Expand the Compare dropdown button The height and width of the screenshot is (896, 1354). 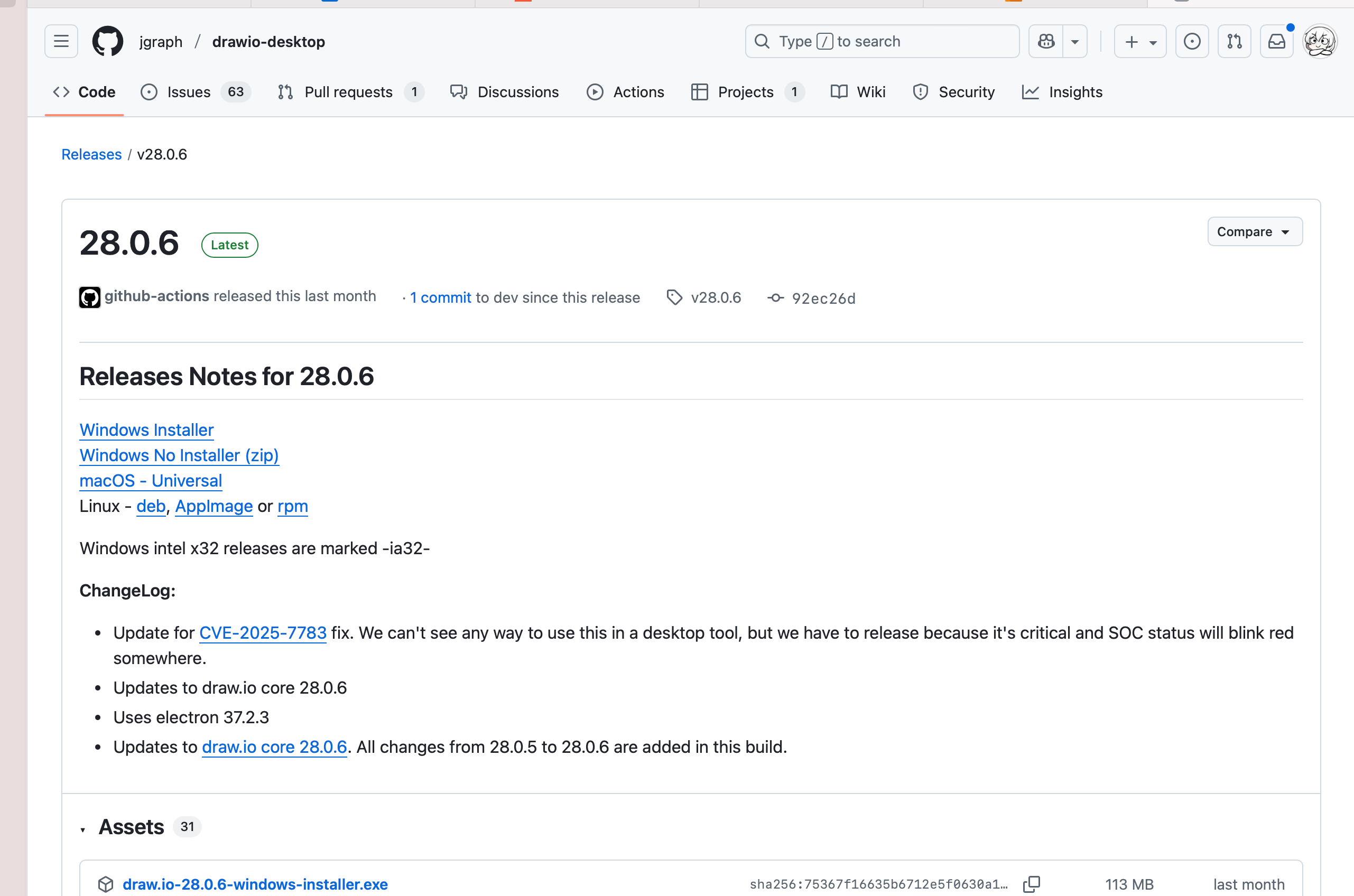click(x=1255, y=231)
